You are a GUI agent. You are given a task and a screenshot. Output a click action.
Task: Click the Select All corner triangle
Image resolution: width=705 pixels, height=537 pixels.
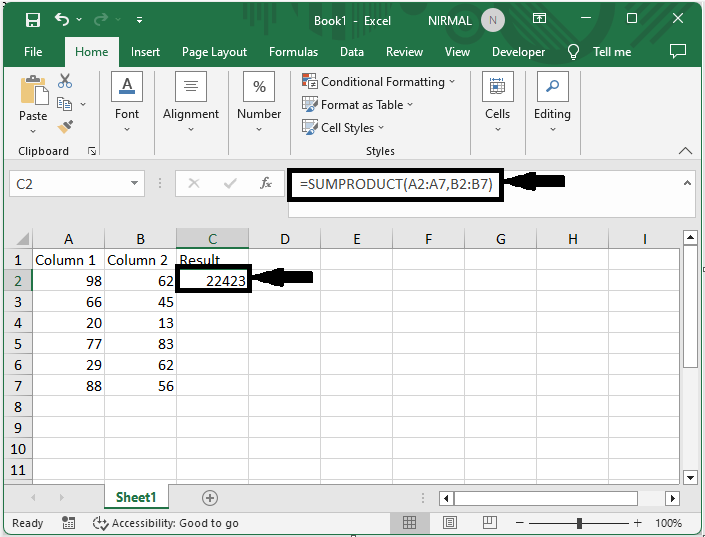coord(20,238)
